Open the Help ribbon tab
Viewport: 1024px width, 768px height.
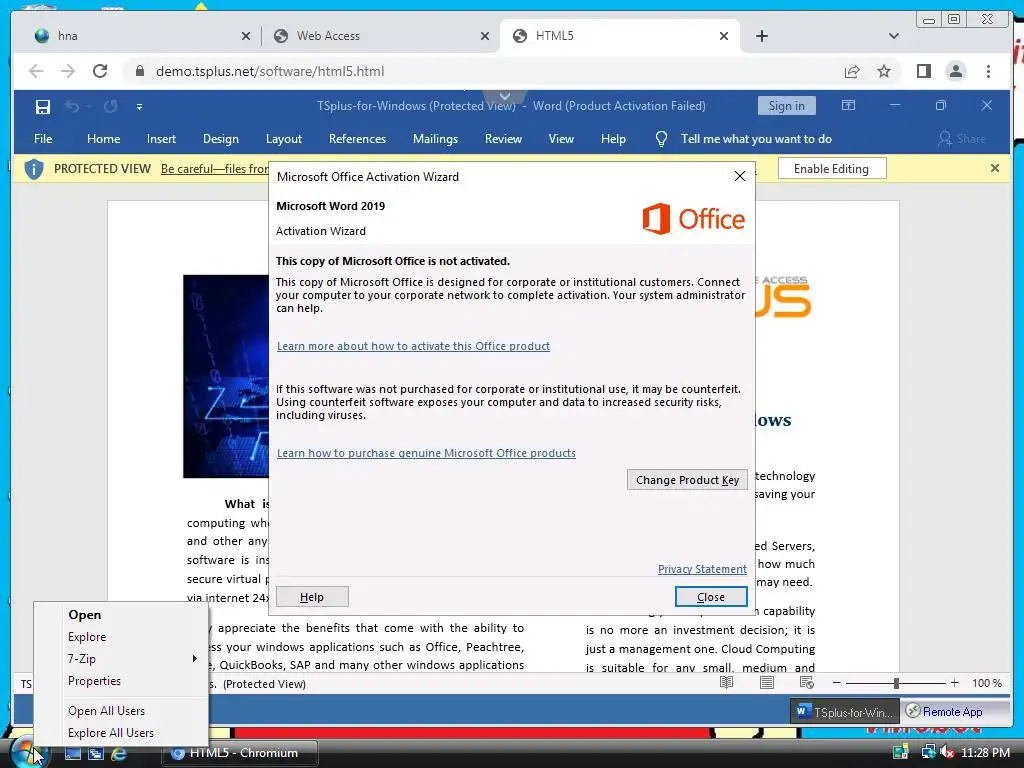pos(613,138)
